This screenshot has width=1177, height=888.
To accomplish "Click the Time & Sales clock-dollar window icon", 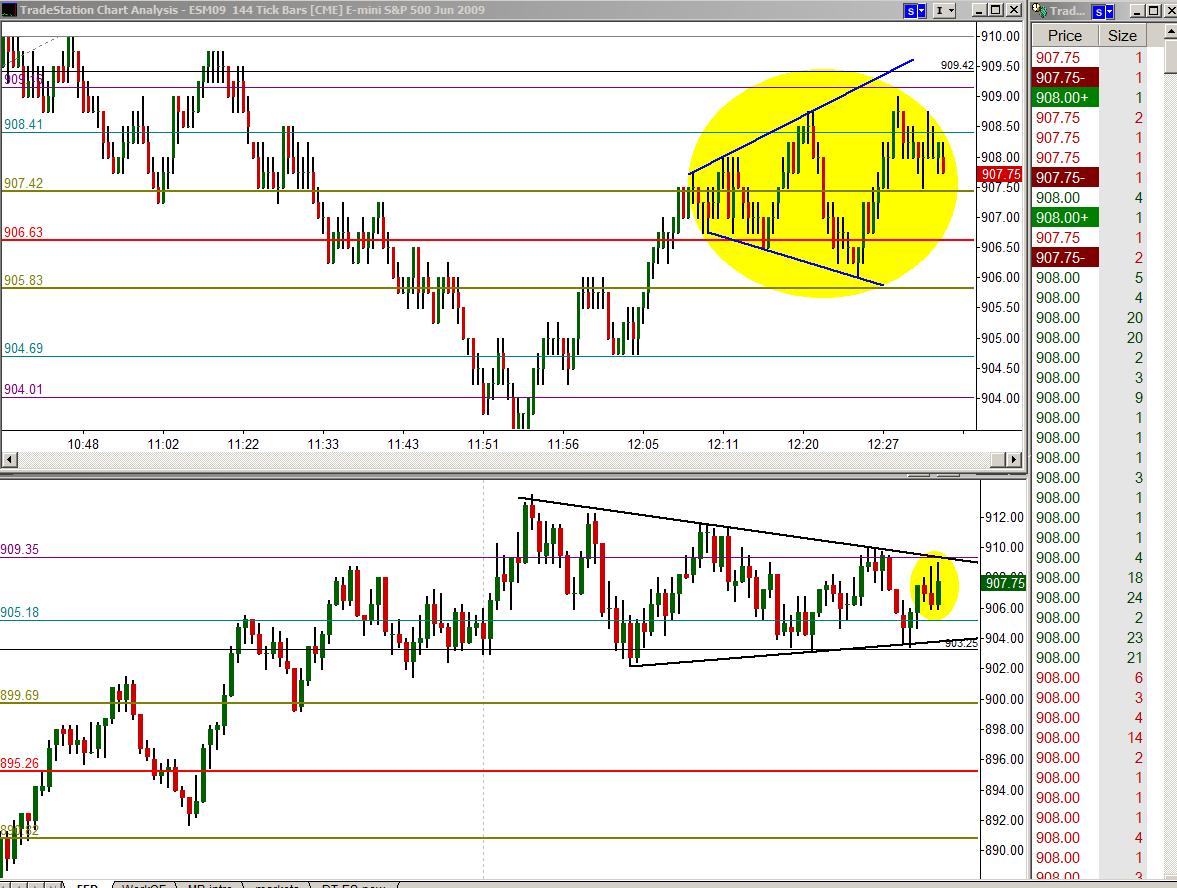I will (1040, 10).
